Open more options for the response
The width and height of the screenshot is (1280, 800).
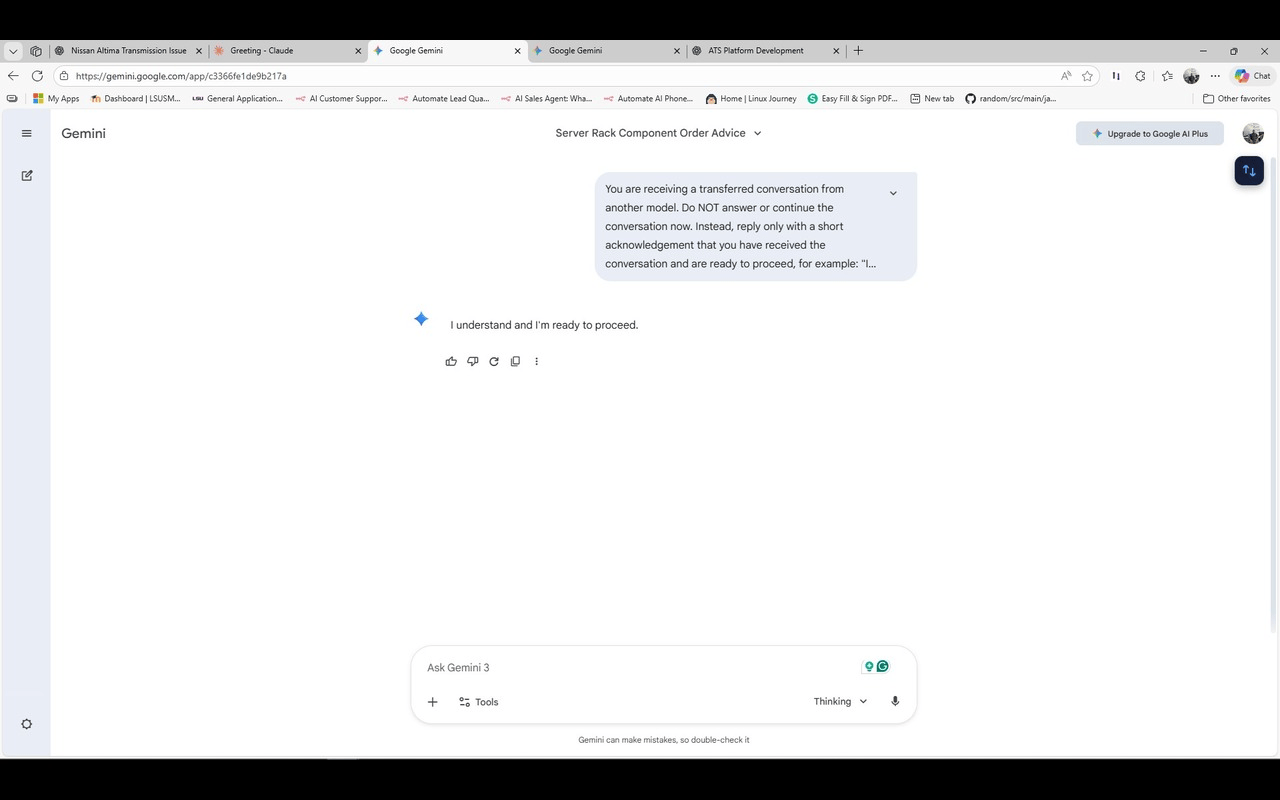(536, 361)
